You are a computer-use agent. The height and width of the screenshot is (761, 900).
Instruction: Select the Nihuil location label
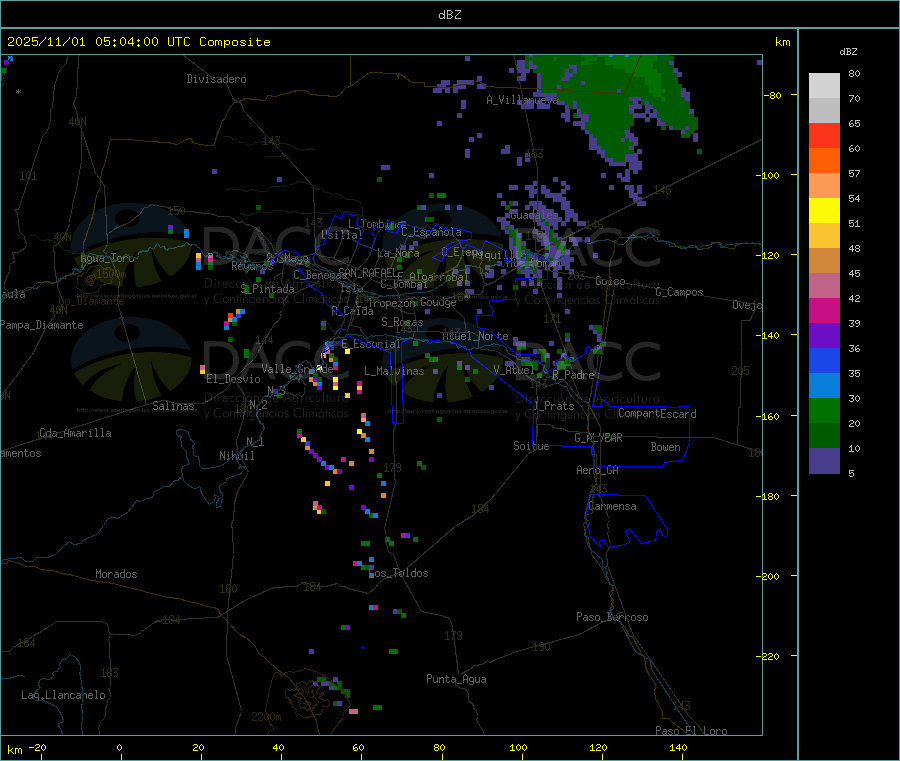(237, 456)
